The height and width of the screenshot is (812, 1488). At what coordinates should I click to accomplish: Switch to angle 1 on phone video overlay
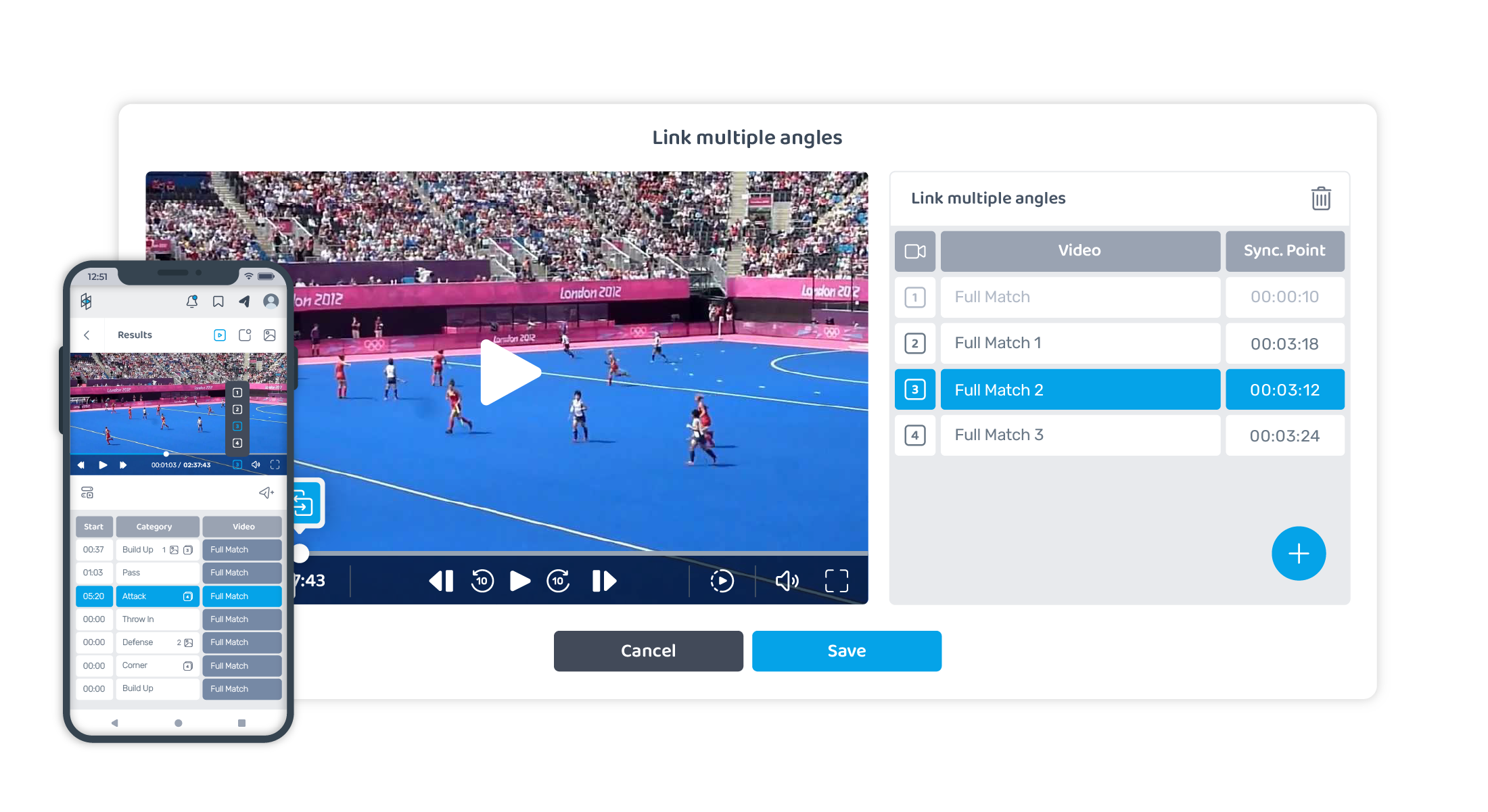[237, 393]
